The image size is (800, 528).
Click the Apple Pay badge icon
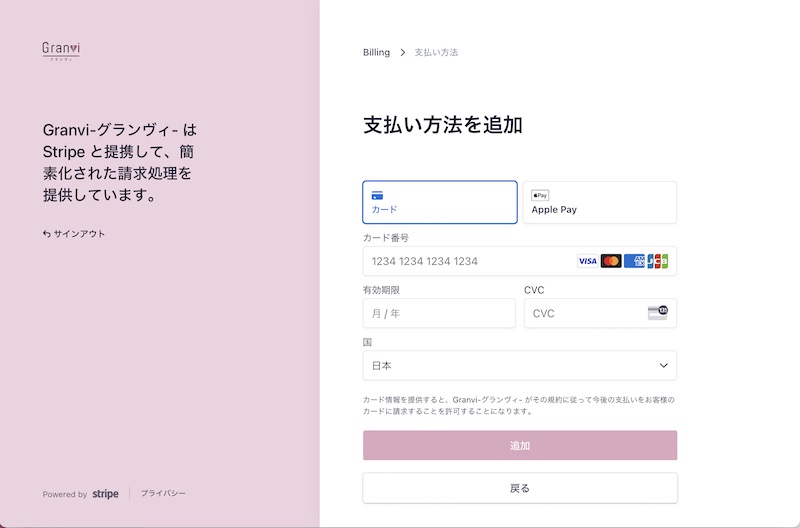(540, 195)
